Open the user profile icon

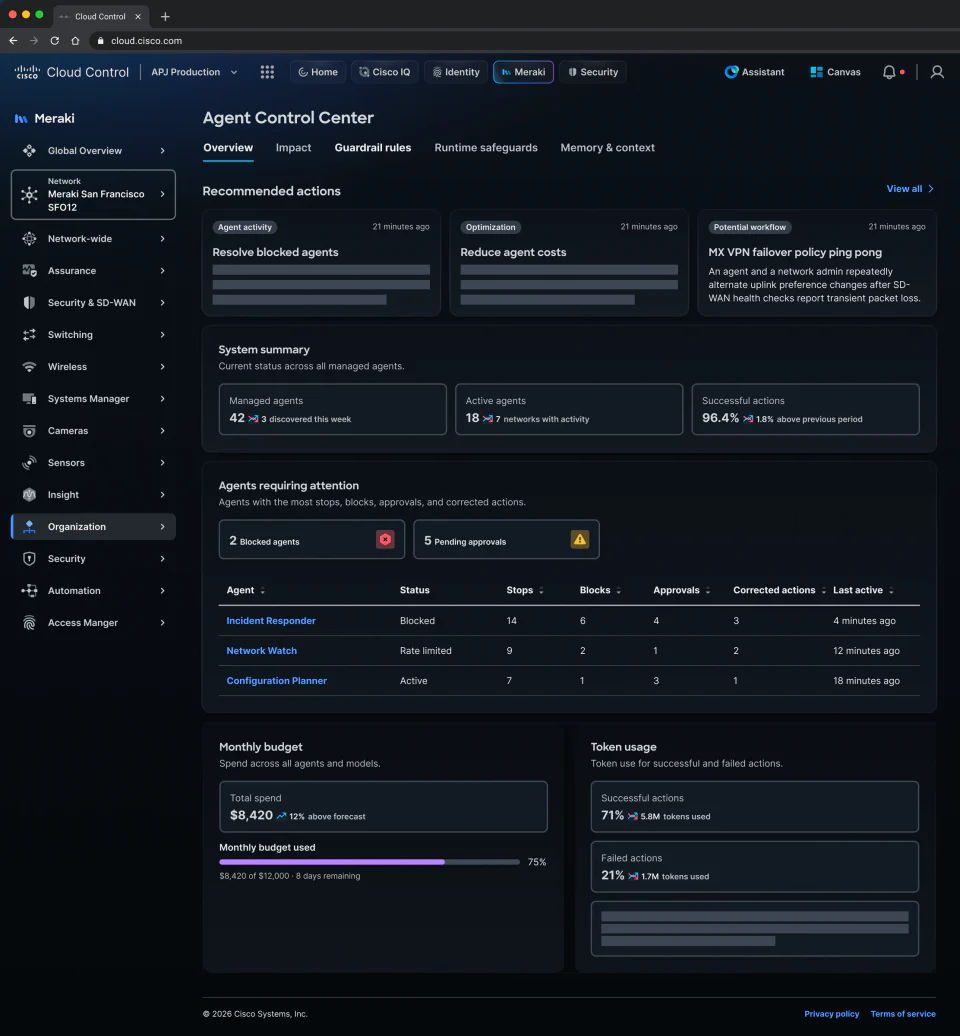(937, 72)
